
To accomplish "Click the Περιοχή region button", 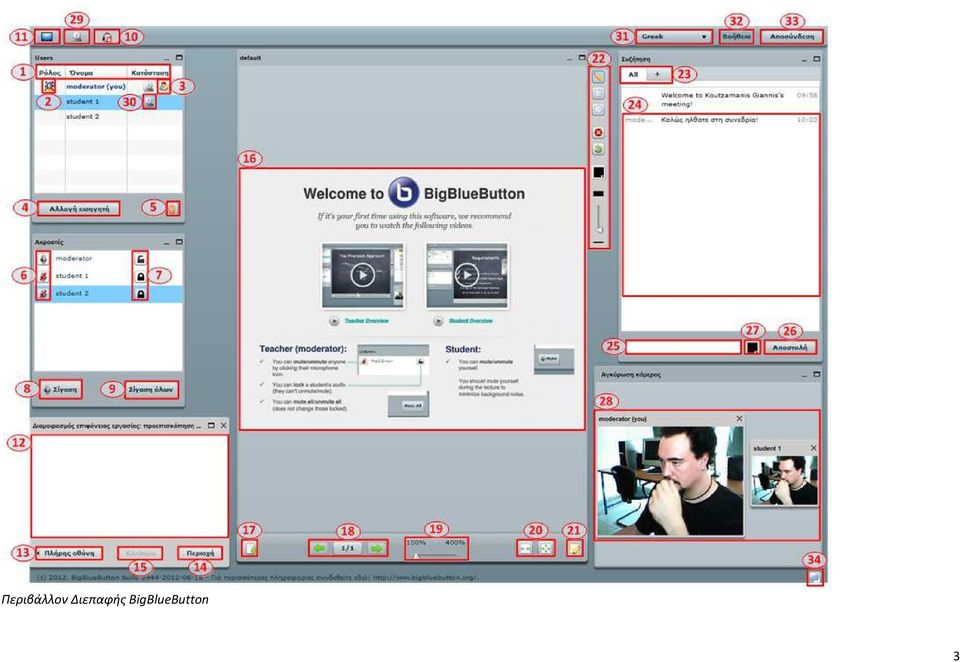I will point(200,553).
